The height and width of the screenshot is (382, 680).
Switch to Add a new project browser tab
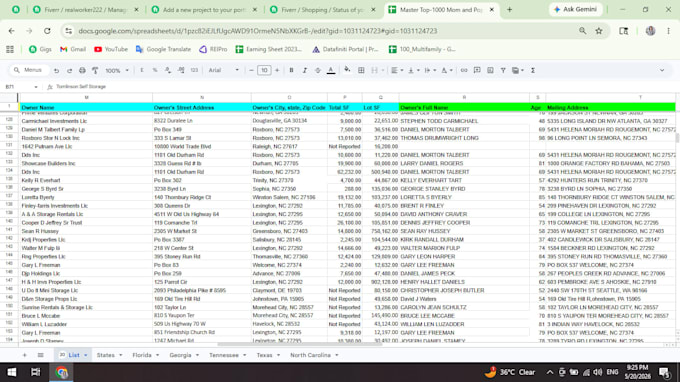coord(204,10)
